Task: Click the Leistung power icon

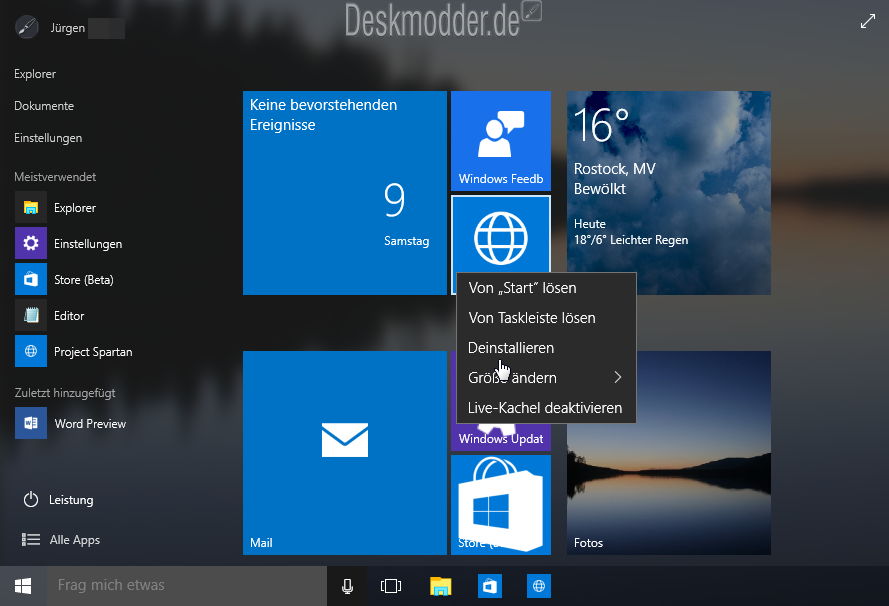Action: tap(31, 499)
